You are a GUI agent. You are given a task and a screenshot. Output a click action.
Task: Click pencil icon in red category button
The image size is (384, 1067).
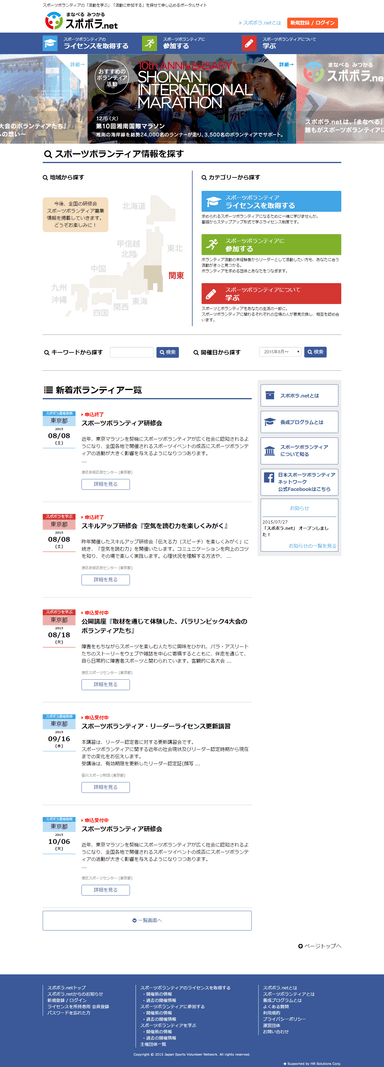point(212,293)
